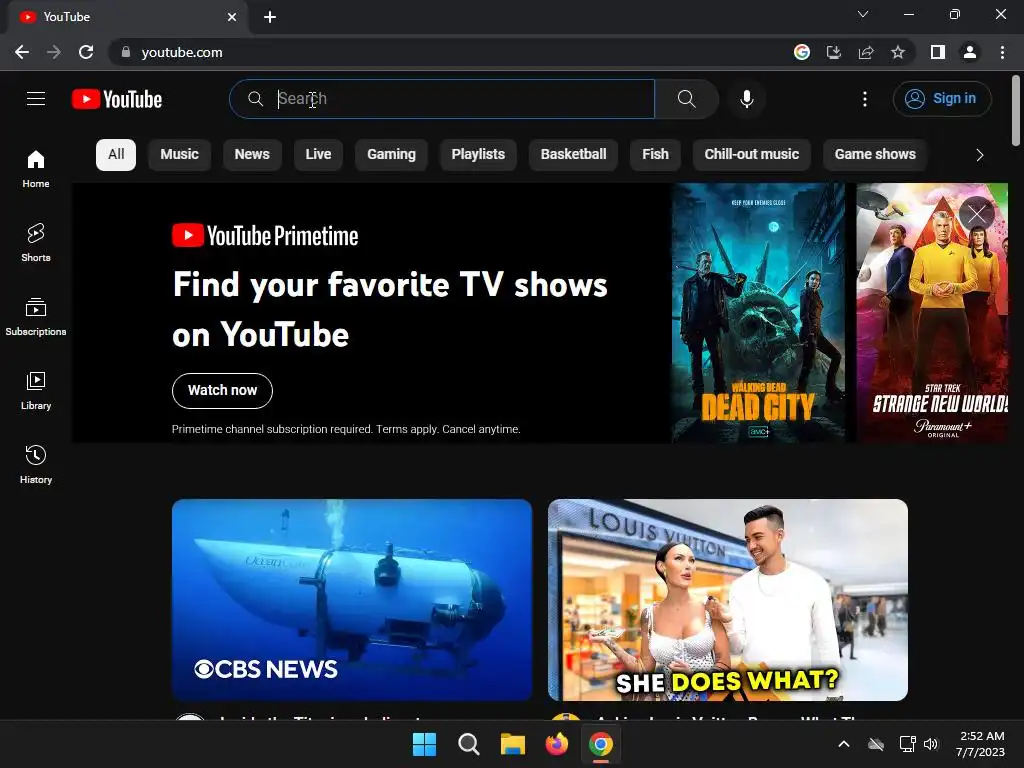The height and width of the screenshot is (768, 1024).
Task: Start voice search with the microphone icon
Action: (x=746, y=99)
